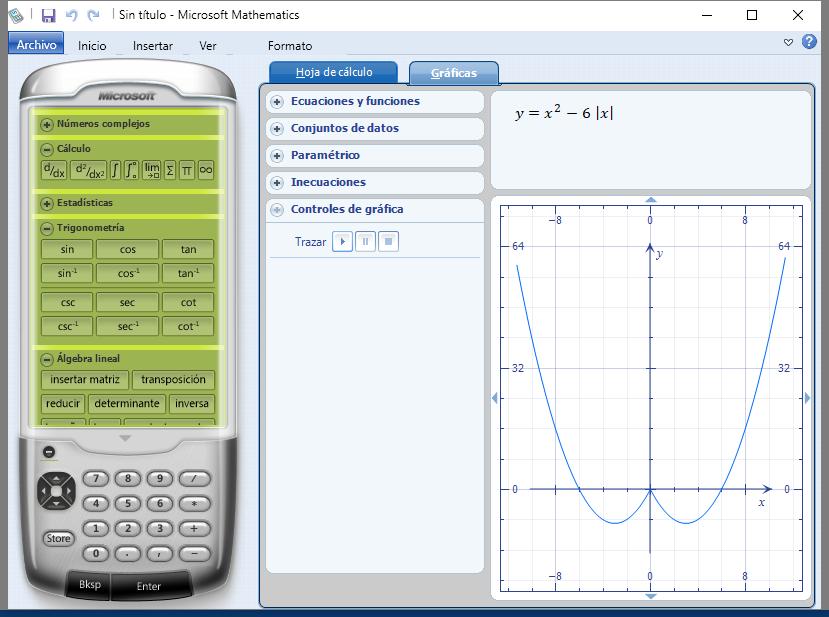The height and width of the screenshot is (617, 829).
Task: Click the Enter key on calculator
Action: coord(149,586)
